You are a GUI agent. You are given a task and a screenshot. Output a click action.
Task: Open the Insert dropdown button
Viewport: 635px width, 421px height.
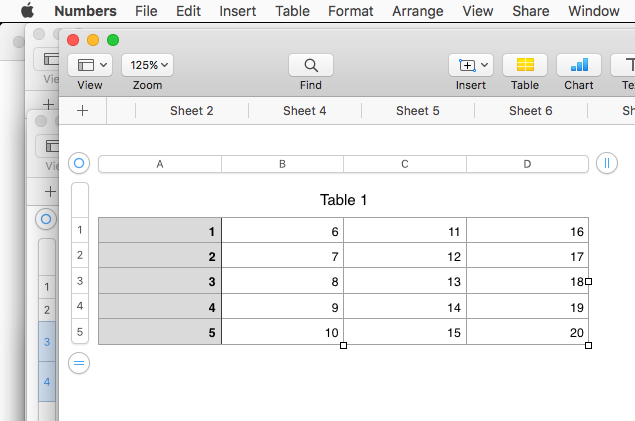(x=471, y=65)
